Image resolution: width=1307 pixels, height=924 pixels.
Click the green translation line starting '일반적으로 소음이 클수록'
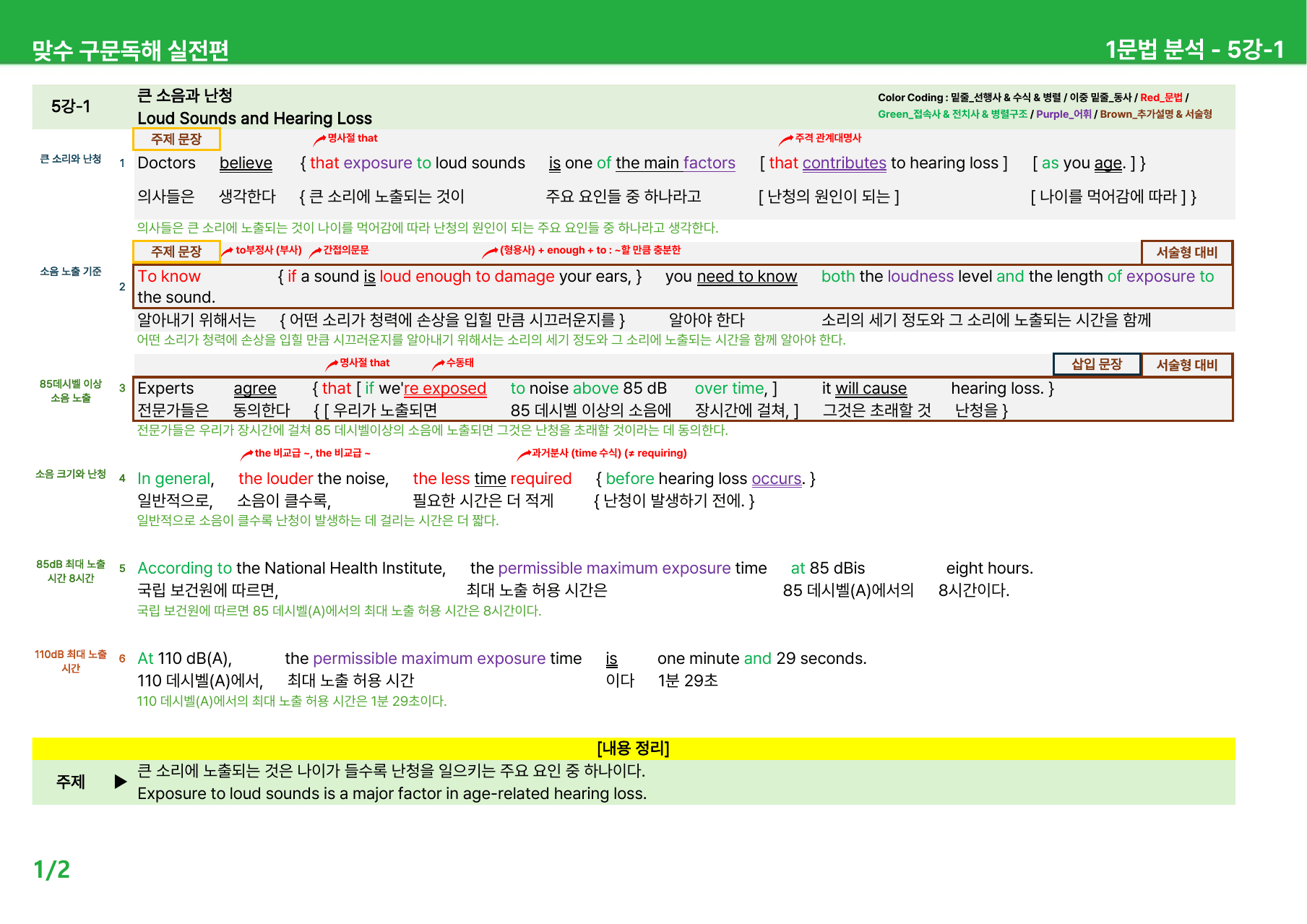318,521
